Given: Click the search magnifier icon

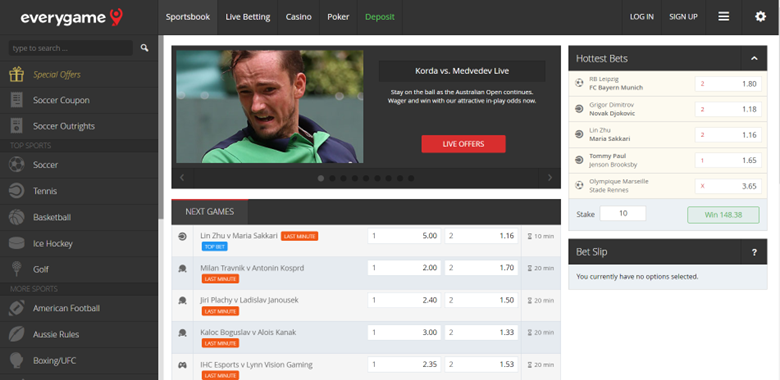Looking at the screenshot, I should coord(144,48).
